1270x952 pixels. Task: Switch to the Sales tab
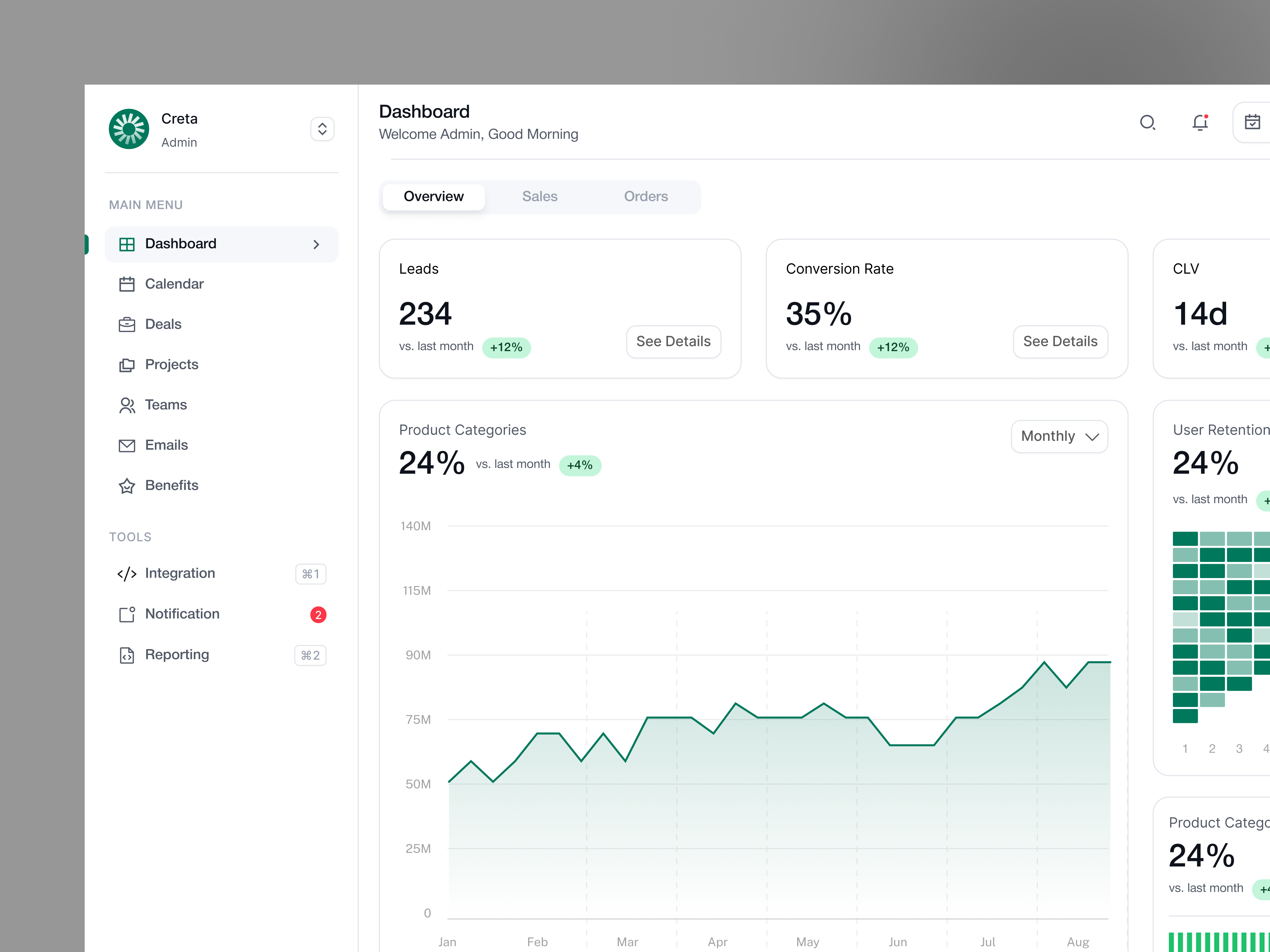539,196
